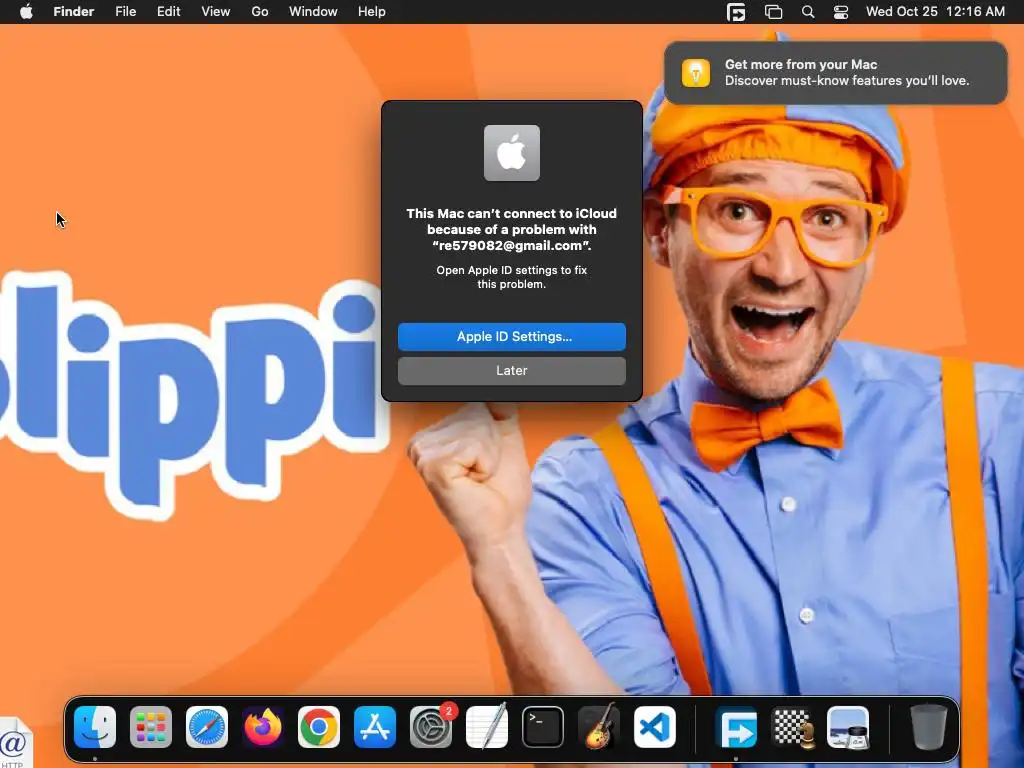Launch Chess from the Dock
Viewport: 1024px width, 768px height.
[x=792, y=726]
